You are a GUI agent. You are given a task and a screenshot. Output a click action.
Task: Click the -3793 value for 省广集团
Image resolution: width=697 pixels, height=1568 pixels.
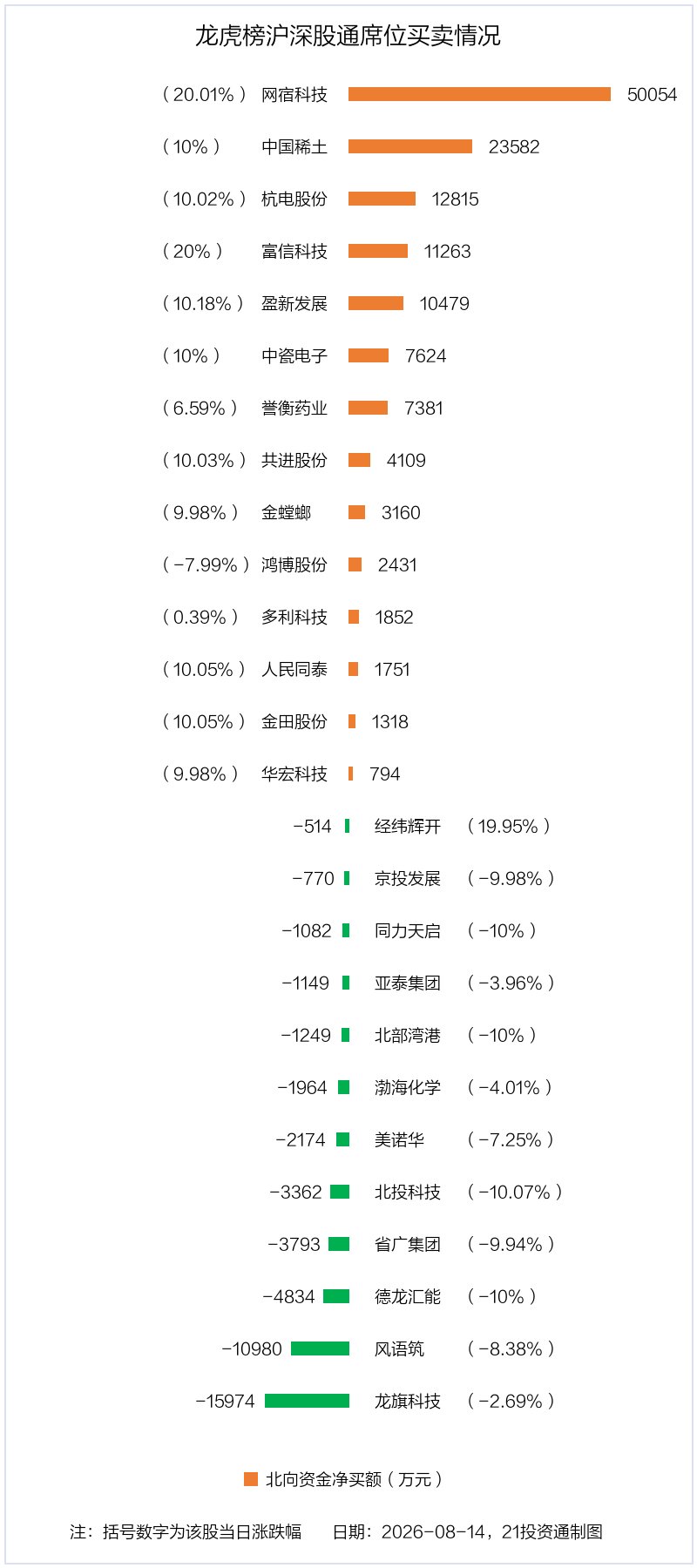(294, 1245)
